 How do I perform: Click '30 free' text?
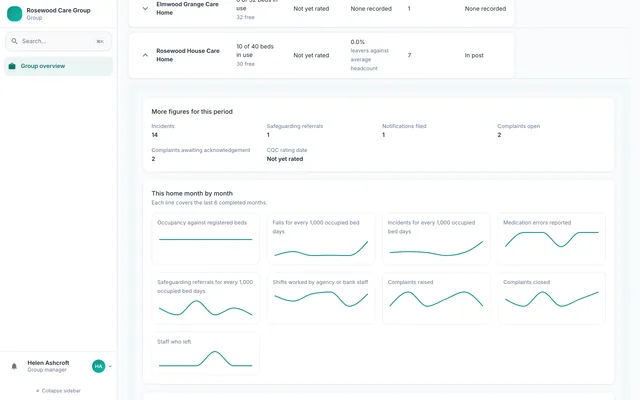pos(245,64)
